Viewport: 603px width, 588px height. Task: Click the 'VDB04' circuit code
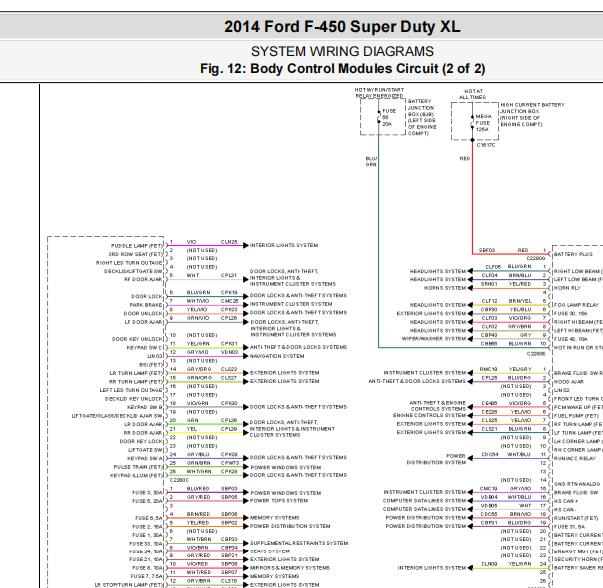[x=489, y=497]
